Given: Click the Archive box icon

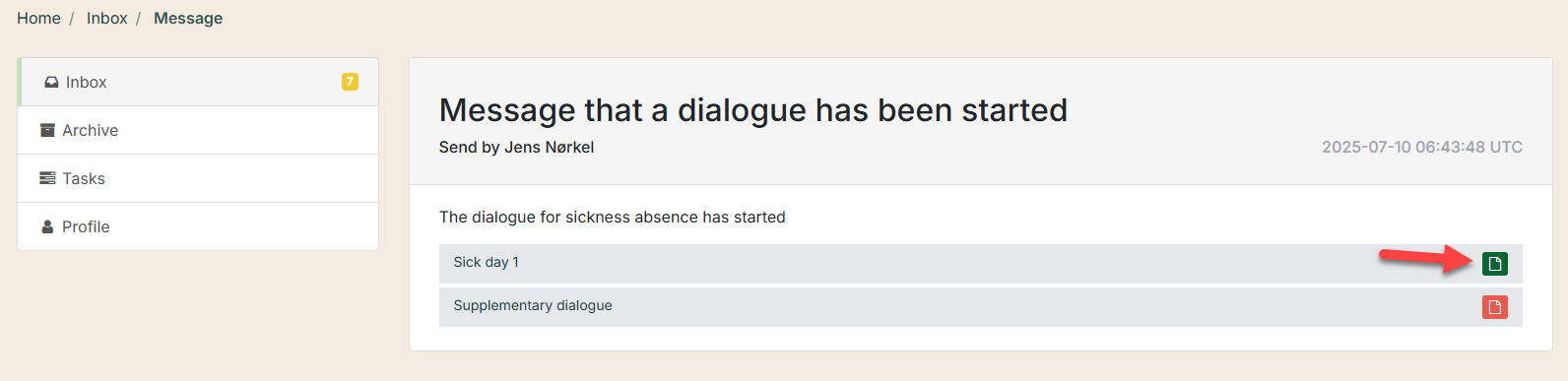Looking at the screenshot, I should click(x=47, y=130).
